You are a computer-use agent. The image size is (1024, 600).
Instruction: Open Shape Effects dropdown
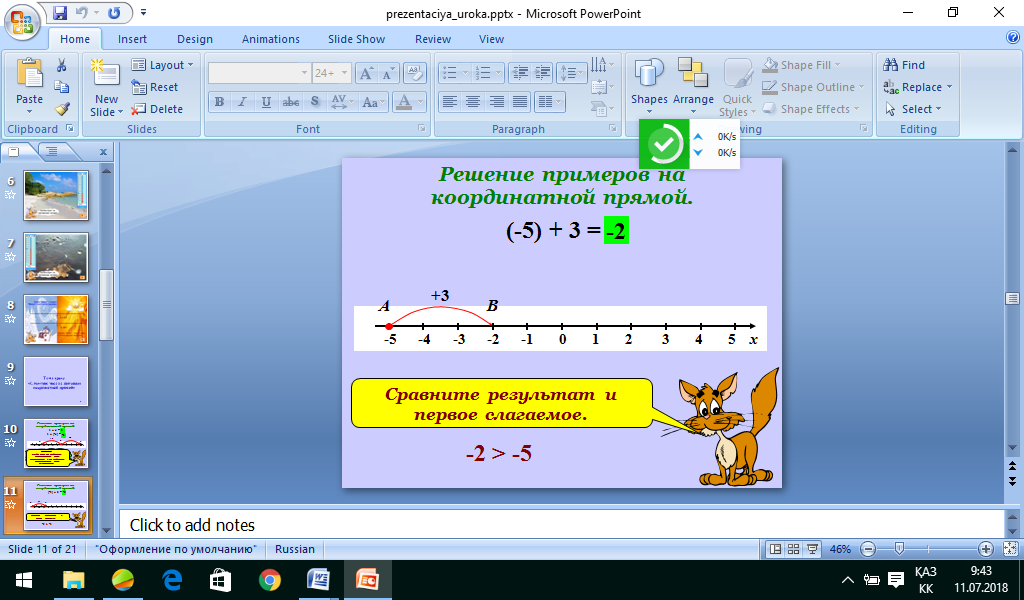[811, 109]
